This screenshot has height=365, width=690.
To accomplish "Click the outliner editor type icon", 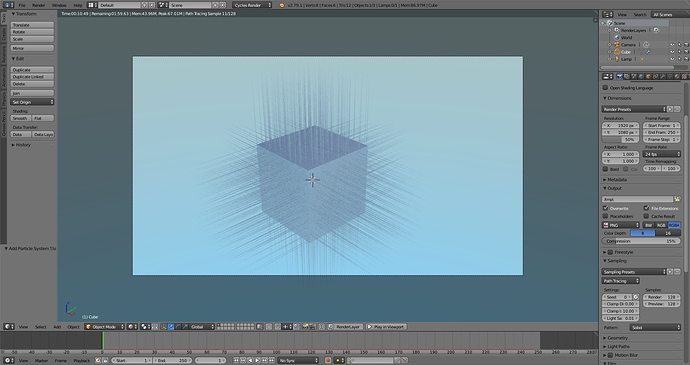I will click(607, 15).
